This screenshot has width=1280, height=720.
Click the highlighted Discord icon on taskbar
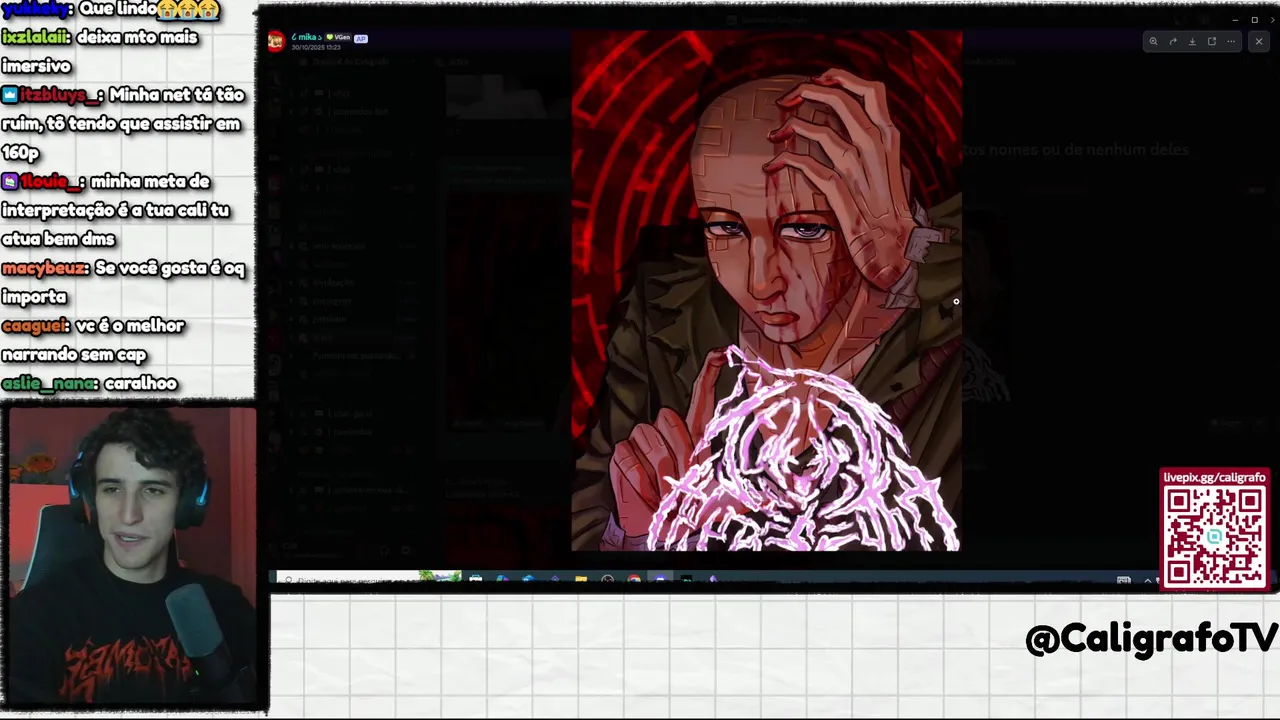[660, 579]
